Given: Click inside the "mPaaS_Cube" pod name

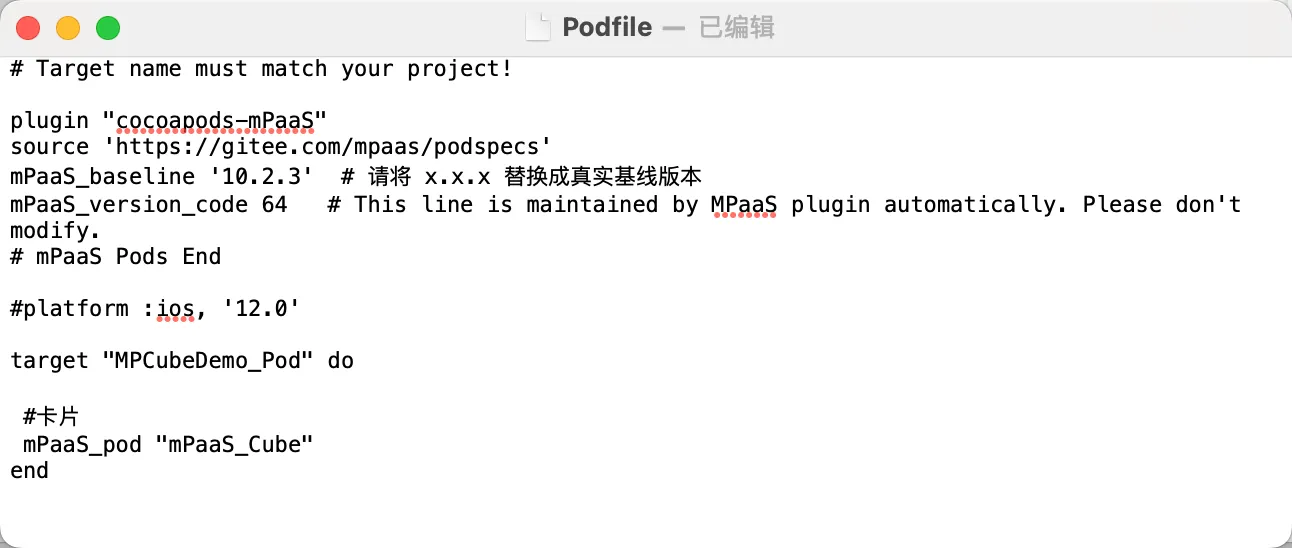Looking at the screenshot, I should [x=235, y=444].
